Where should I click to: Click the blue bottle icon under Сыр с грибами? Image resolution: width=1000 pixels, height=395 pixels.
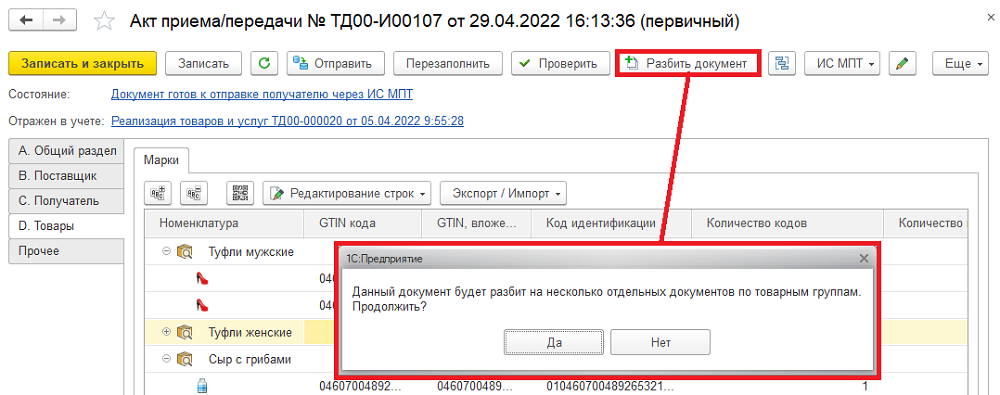[202, 386]
